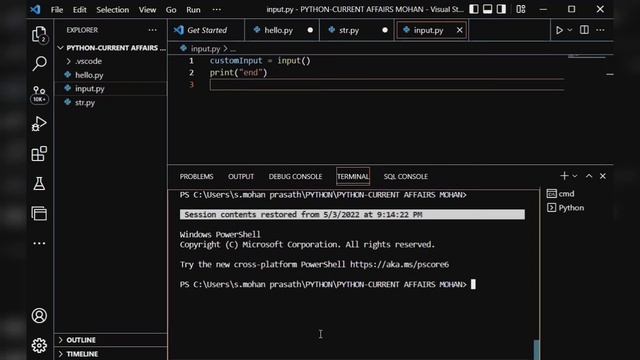Open Explorer panel more actions ellipsis
The height and width of the screenshot is (360, 640).
click(x=152, y=30)
